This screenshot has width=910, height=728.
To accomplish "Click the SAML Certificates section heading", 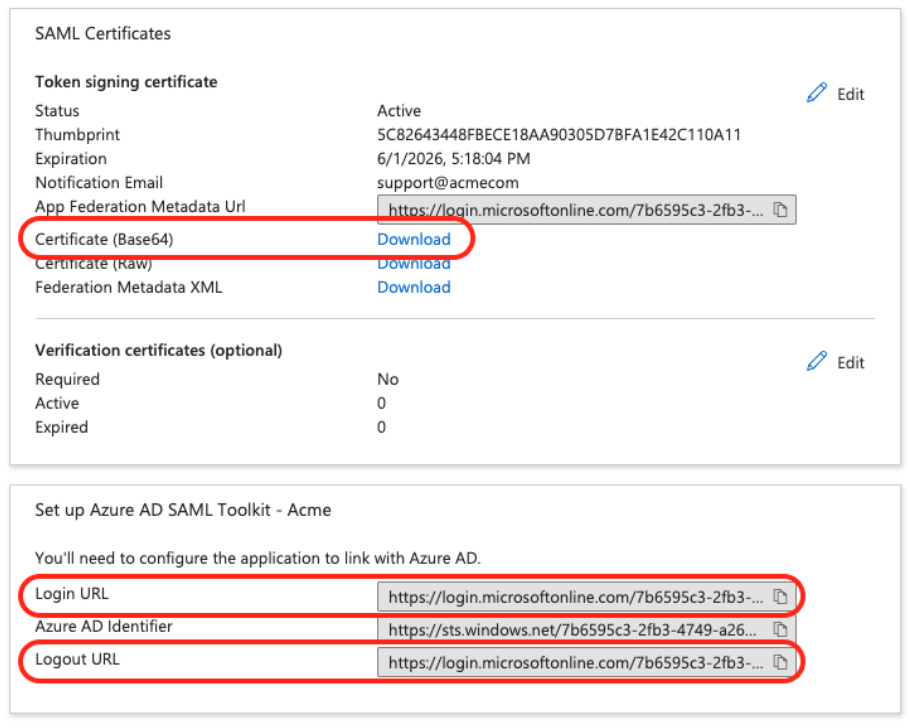I will click(103, 34).
